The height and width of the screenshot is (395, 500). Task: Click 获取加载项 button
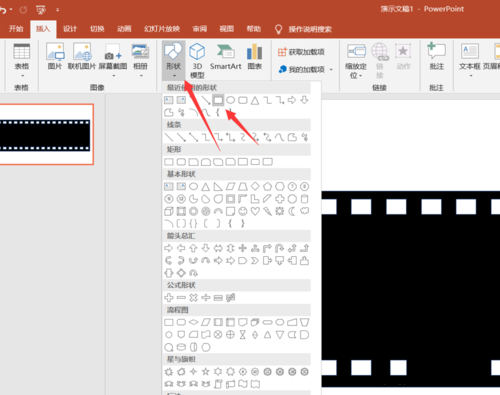301,52
